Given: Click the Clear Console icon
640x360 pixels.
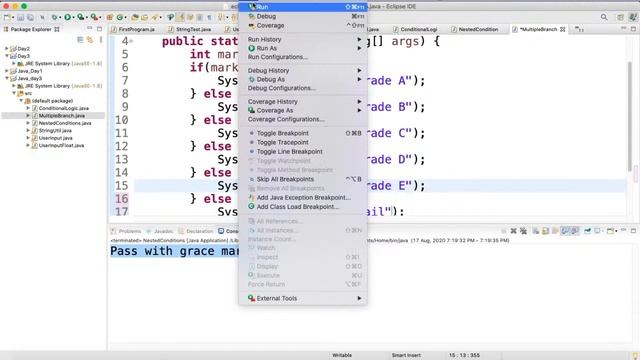Looking at the screenshot, I should point(536,231).
